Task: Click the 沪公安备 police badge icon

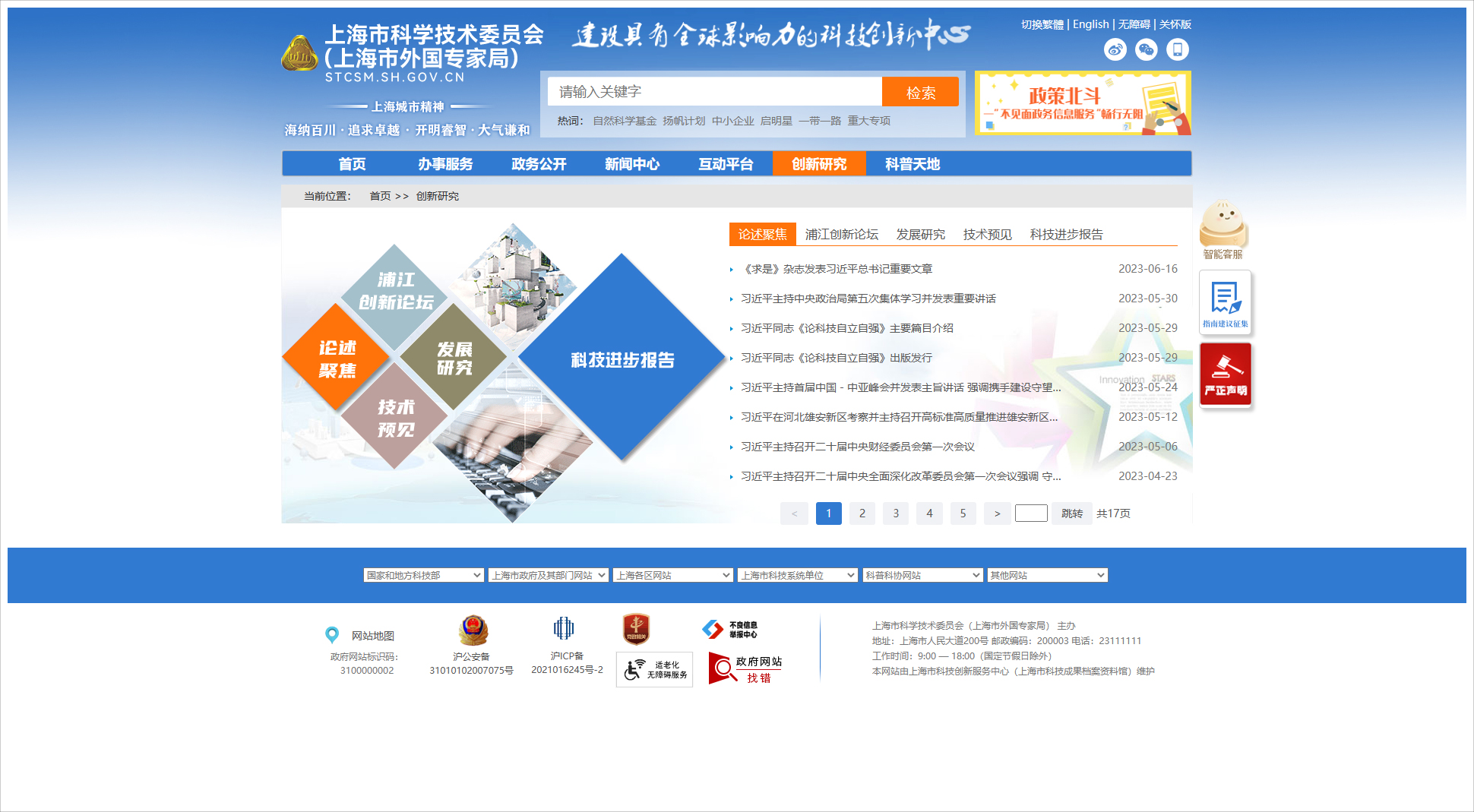Action: coord(473,630)
